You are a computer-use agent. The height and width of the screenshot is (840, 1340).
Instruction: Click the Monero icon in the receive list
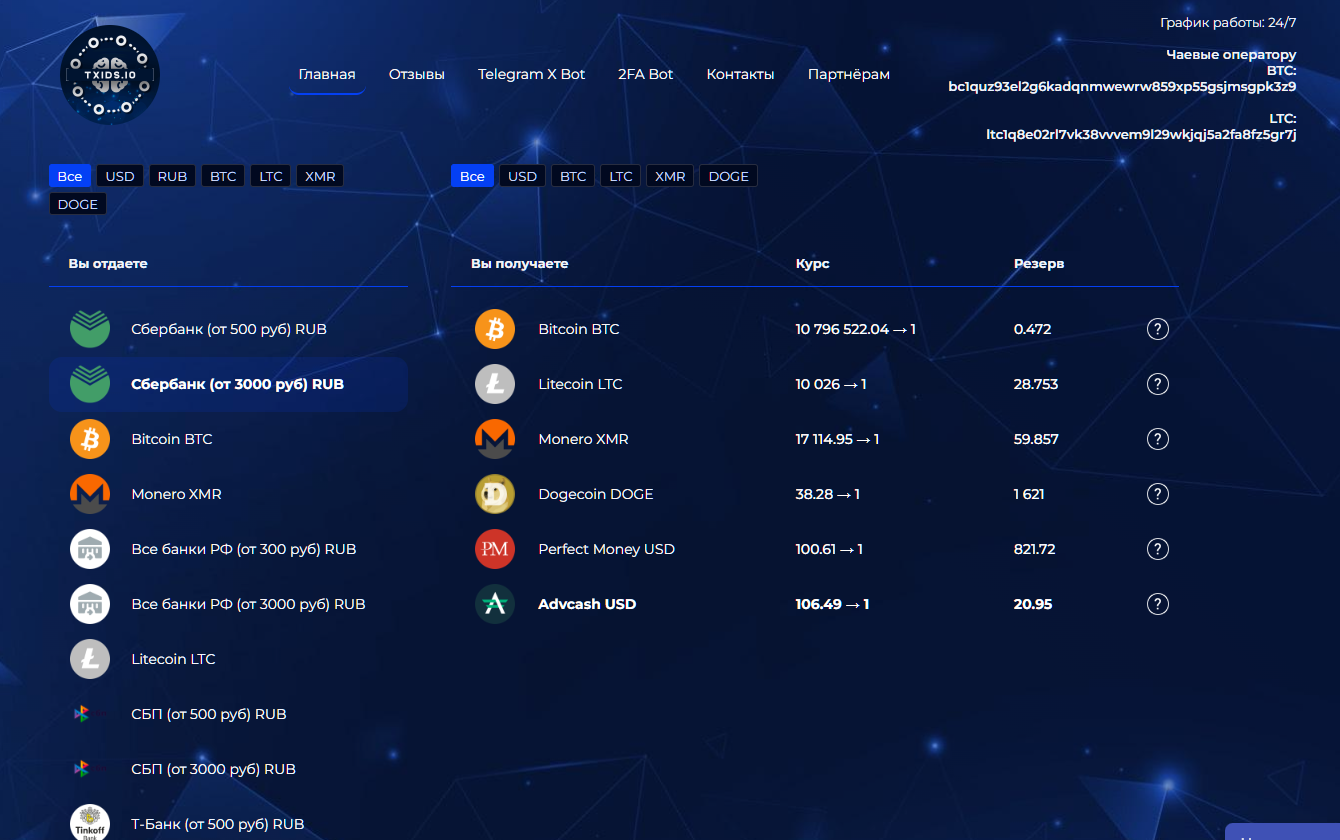[495, 439]
